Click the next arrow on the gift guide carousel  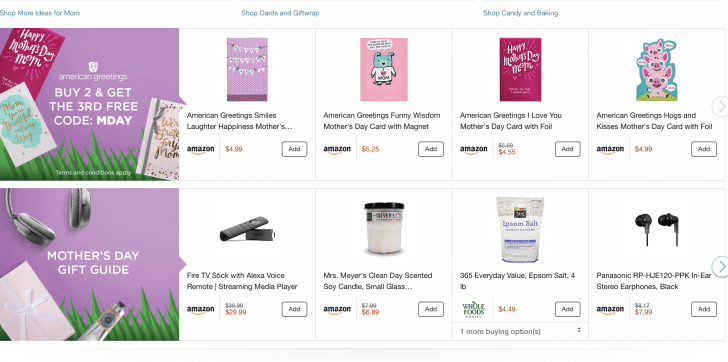tap(721, 267)
